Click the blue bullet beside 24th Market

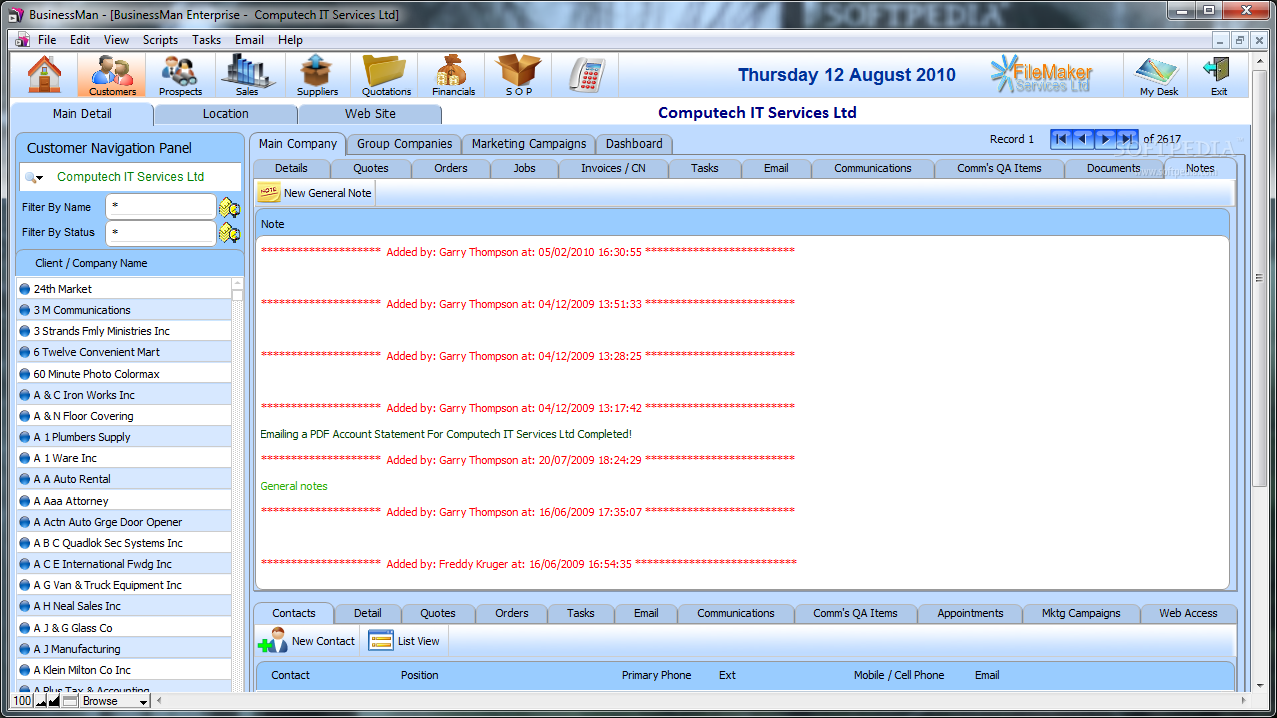point(25,289)
